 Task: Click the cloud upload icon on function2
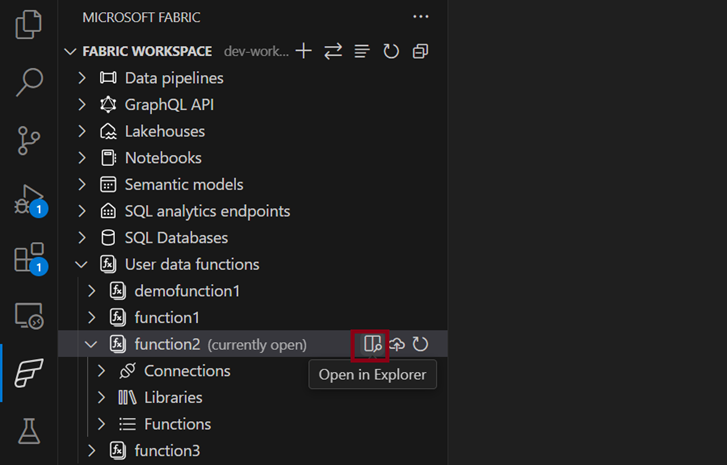click(397, 344)
